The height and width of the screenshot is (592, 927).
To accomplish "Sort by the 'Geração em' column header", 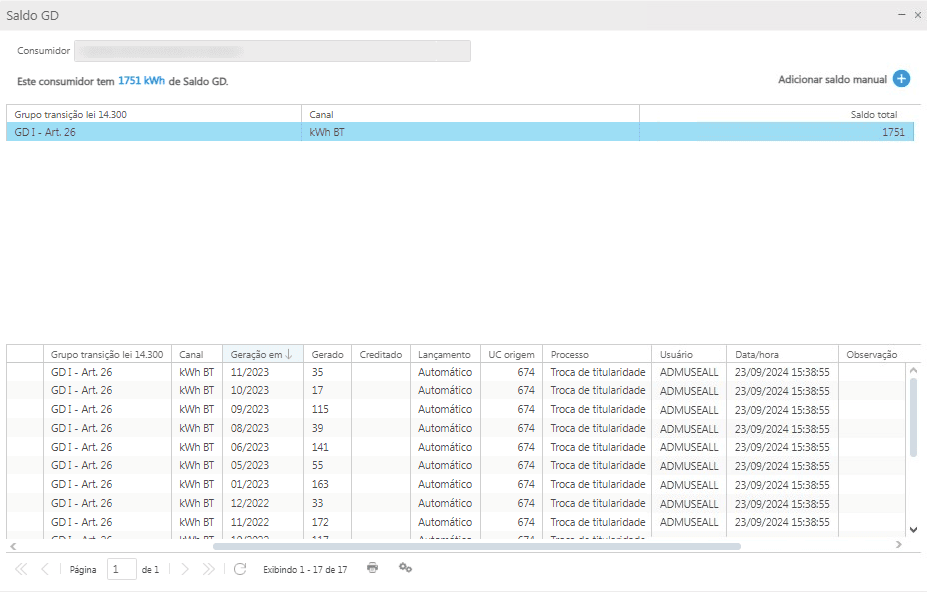I will tap(262, 354).
